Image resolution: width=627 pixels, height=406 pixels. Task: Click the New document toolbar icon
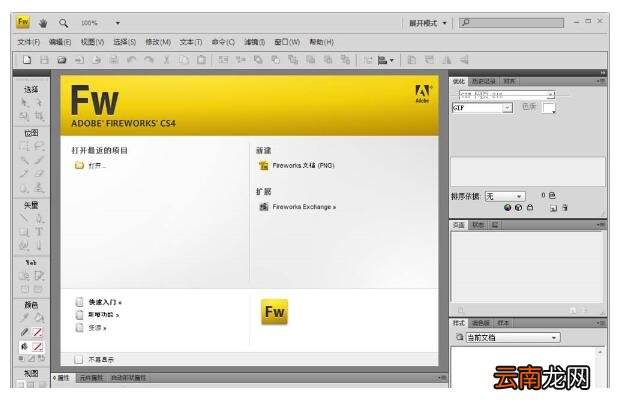click(x=27, y=60)
